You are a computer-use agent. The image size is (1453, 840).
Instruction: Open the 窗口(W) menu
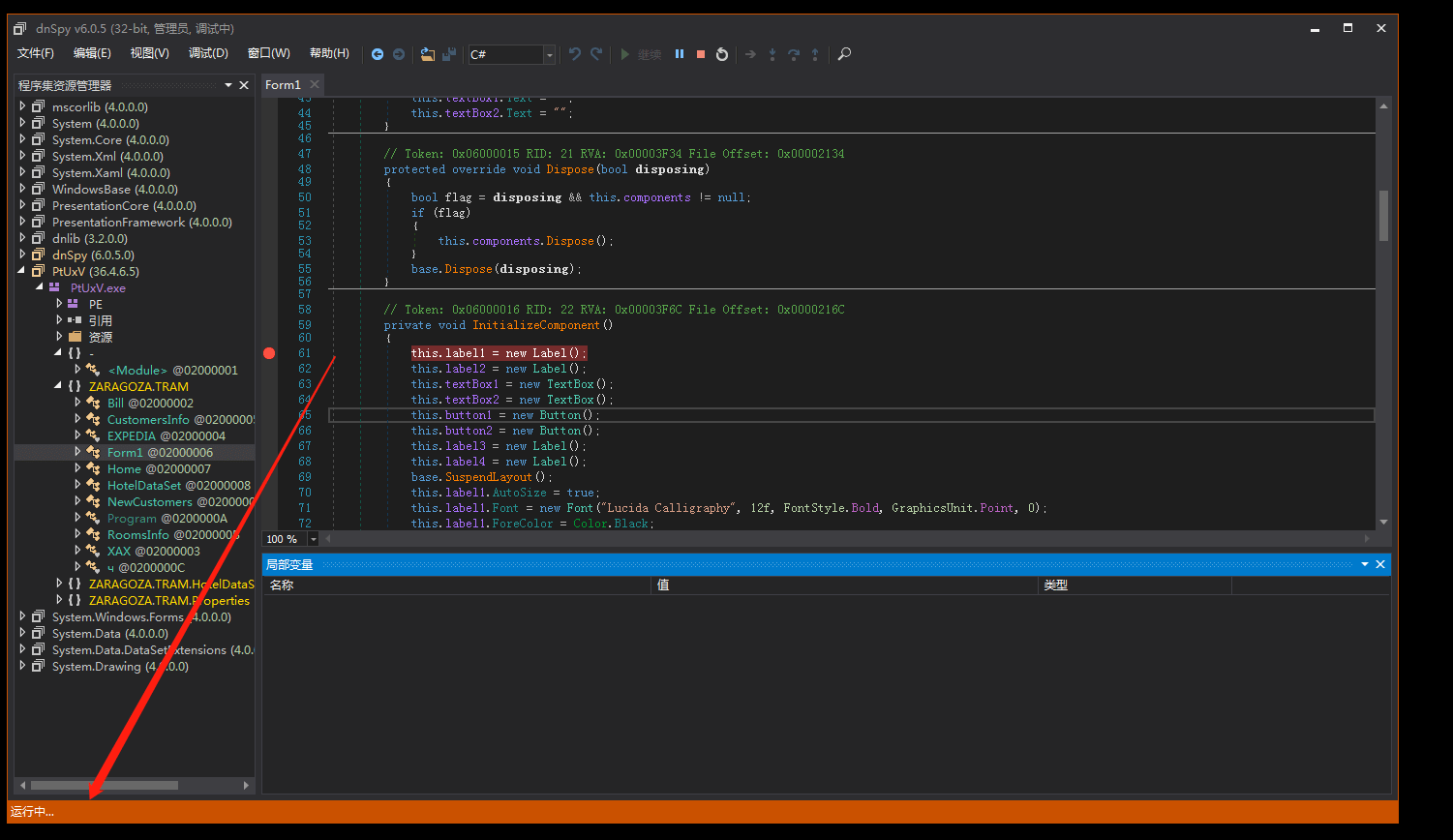pos(268,53)
